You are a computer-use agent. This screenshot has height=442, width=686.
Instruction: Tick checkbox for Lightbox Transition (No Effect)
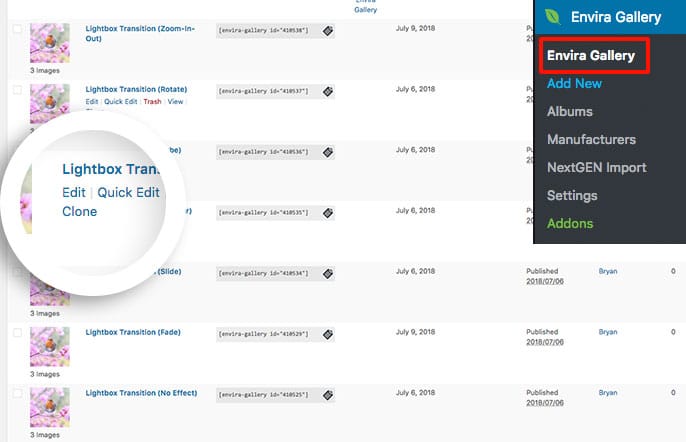coord(17,394)
